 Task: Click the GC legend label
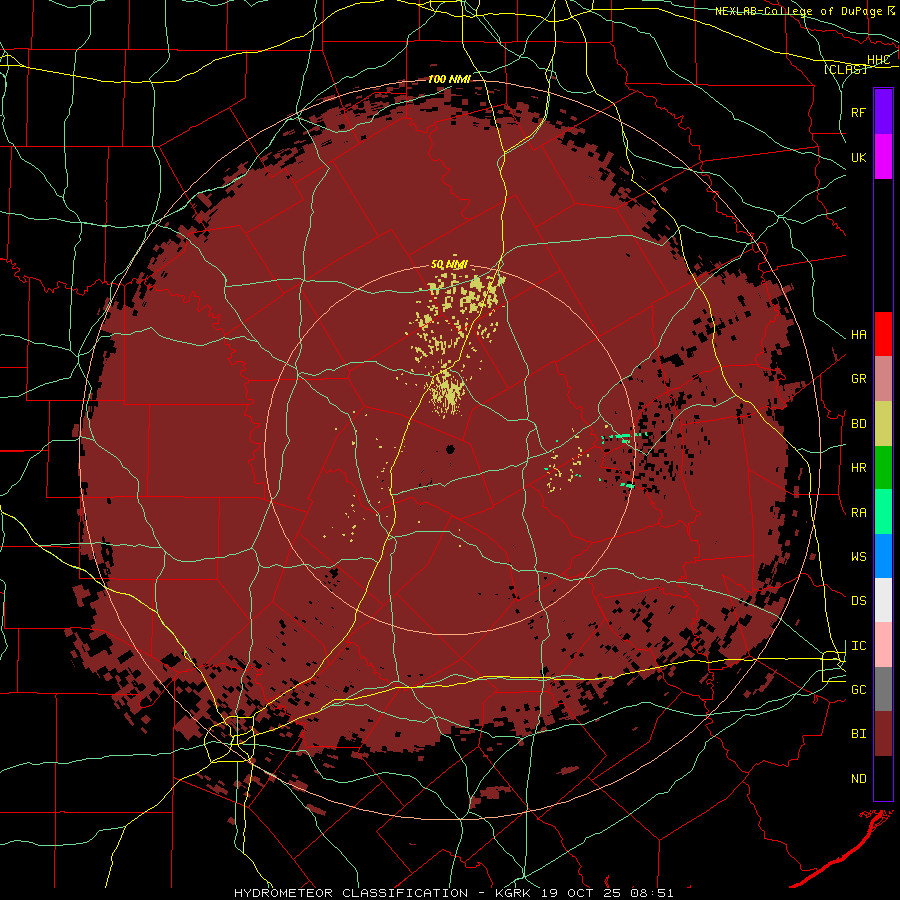tap(858, 690)
